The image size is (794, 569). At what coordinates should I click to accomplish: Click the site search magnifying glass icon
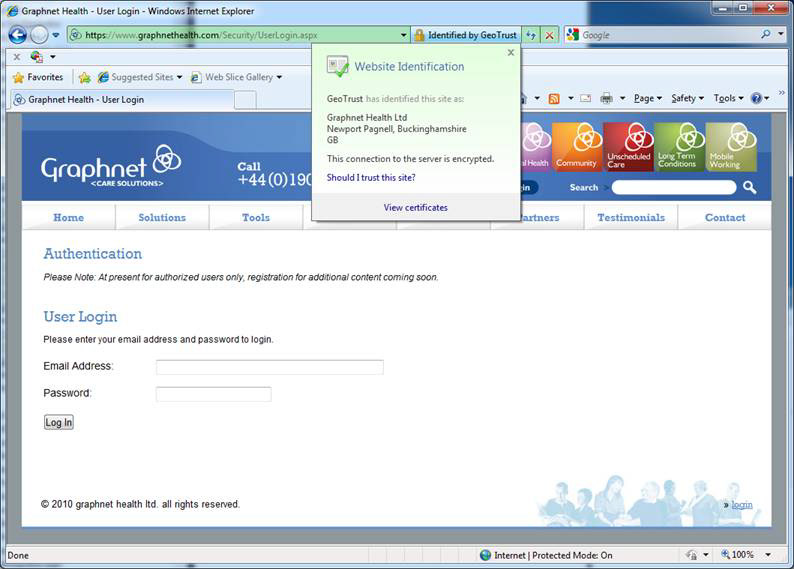[x=750, y=187]
